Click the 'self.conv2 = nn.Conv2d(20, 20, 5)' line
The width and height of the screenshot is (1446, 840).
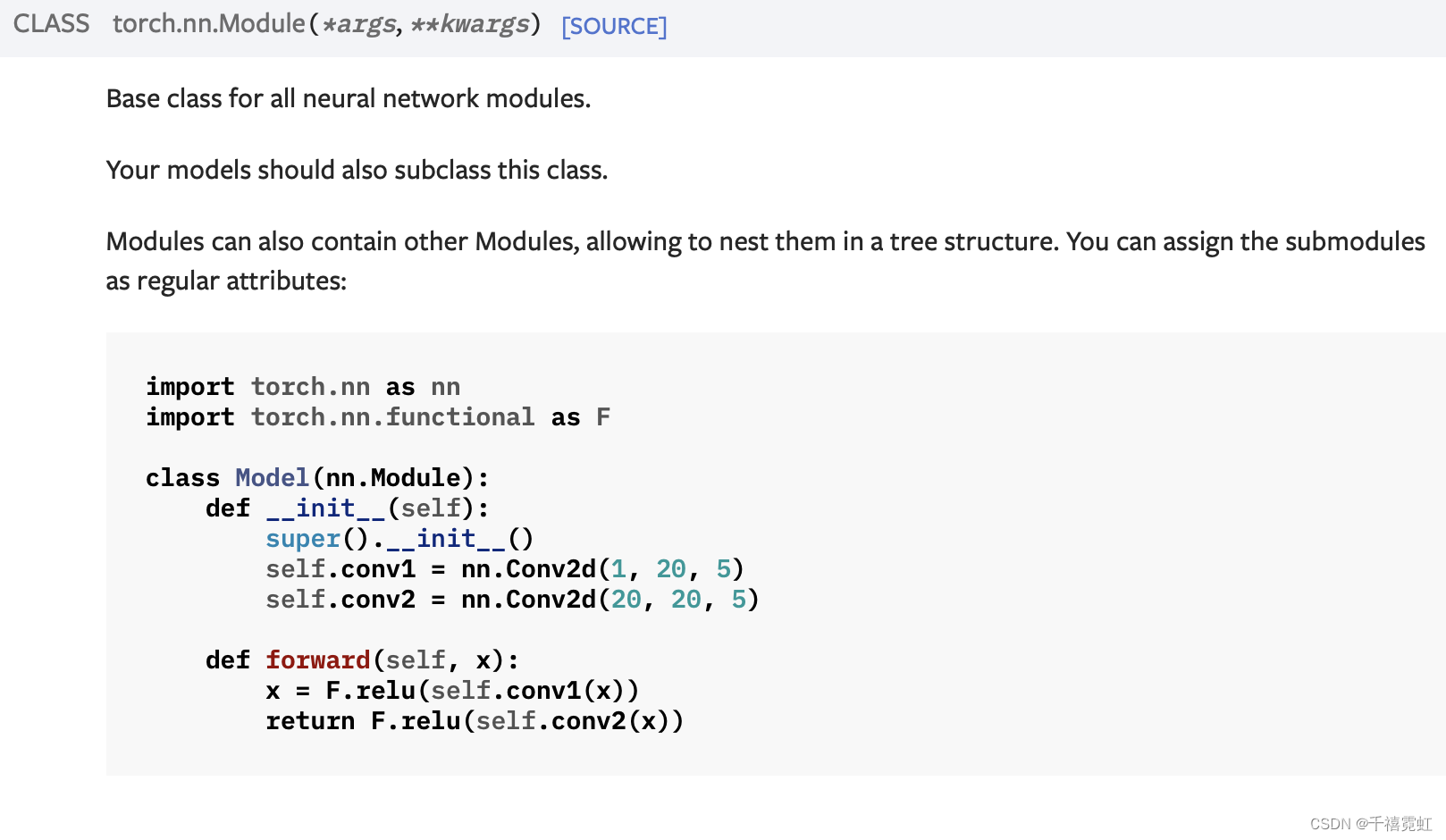[512, 600]
